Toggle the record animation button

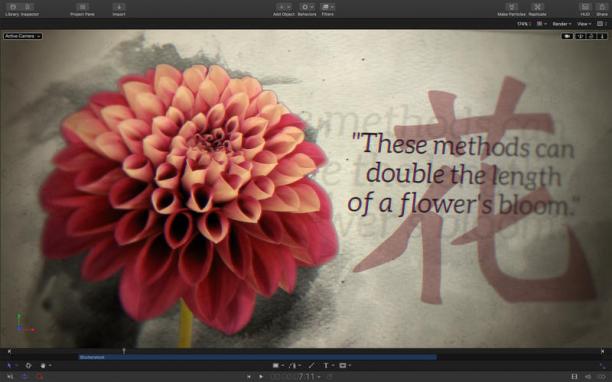(39, 377)
